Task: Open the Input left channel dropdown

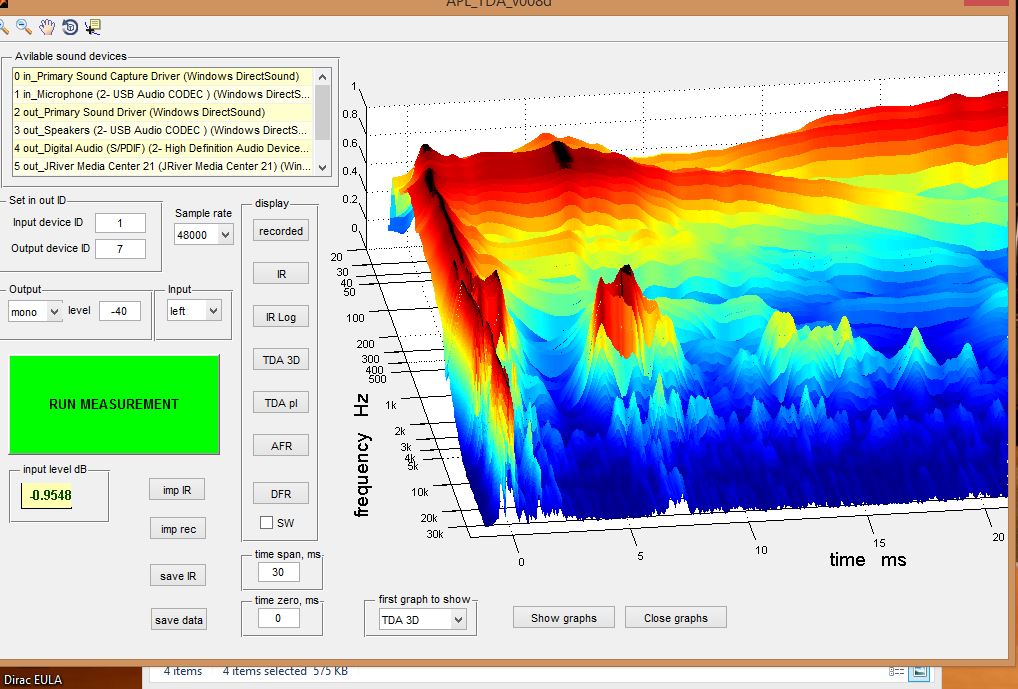Action: pos(194,311)
